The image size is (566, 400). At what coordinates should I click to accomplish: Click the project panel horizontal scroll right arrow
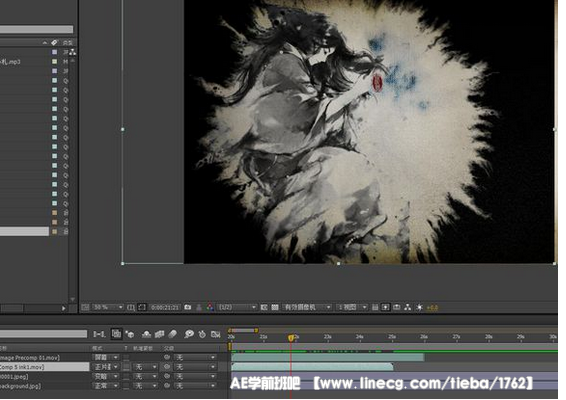[64, 308]
